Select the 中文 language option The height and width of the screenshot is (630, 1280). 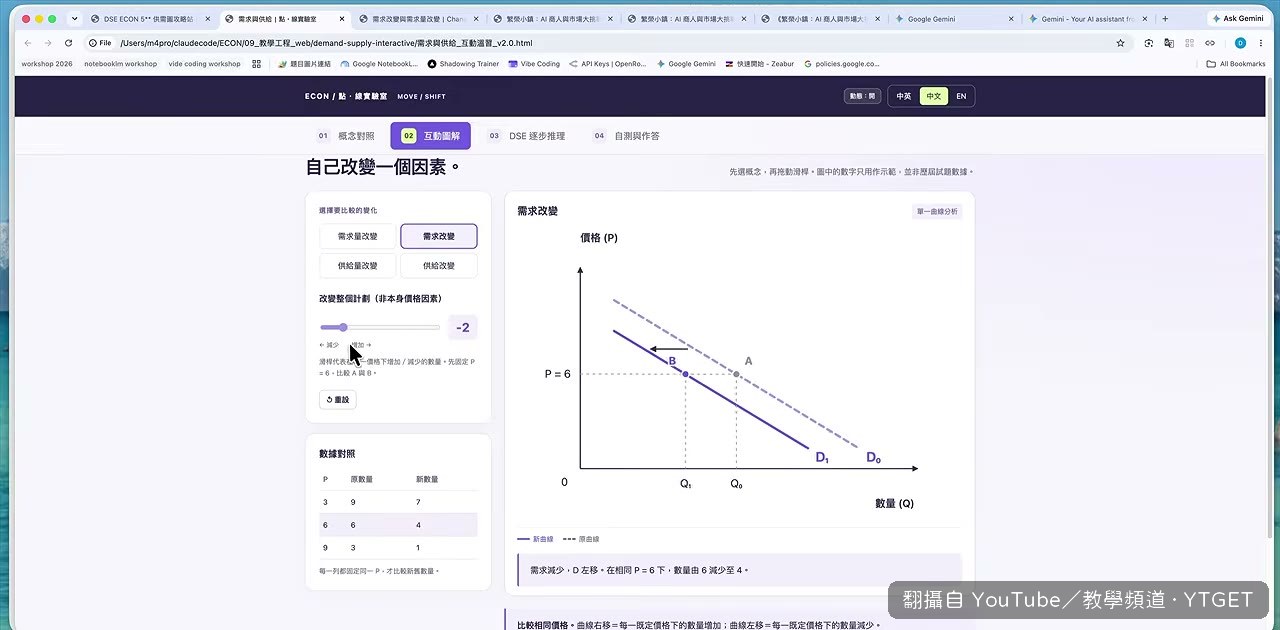click(x=933, y=96)
